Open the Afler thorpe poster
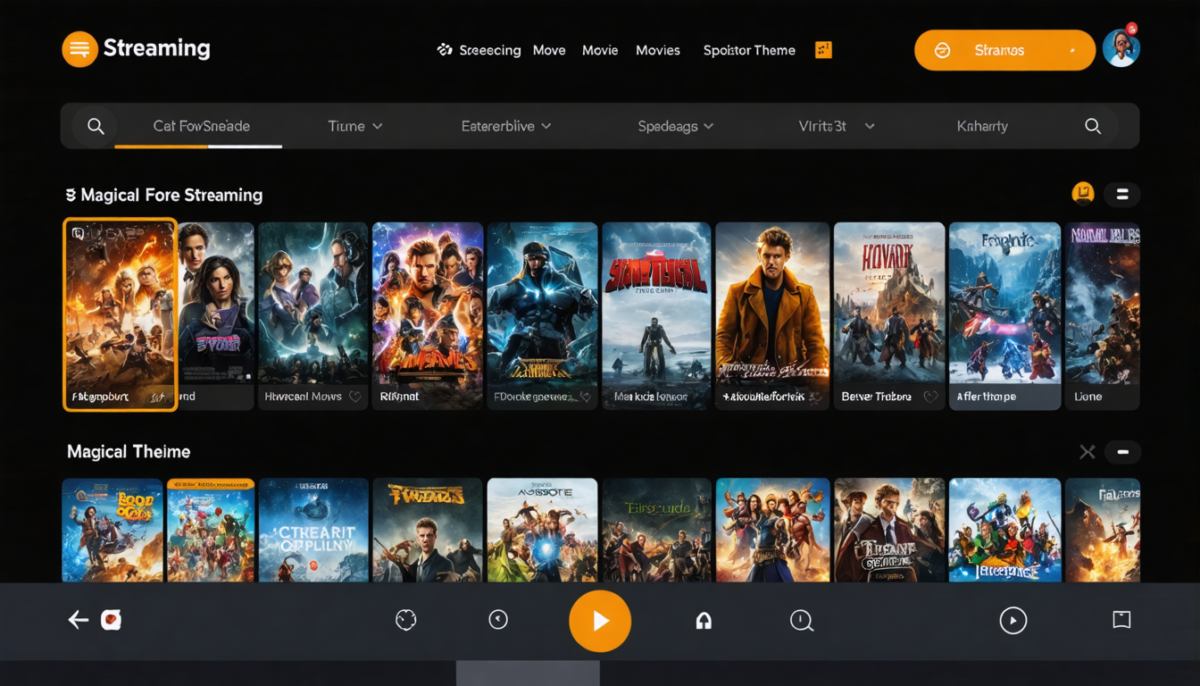This screenshot has width=1200, height=686. pos(1004,315)
